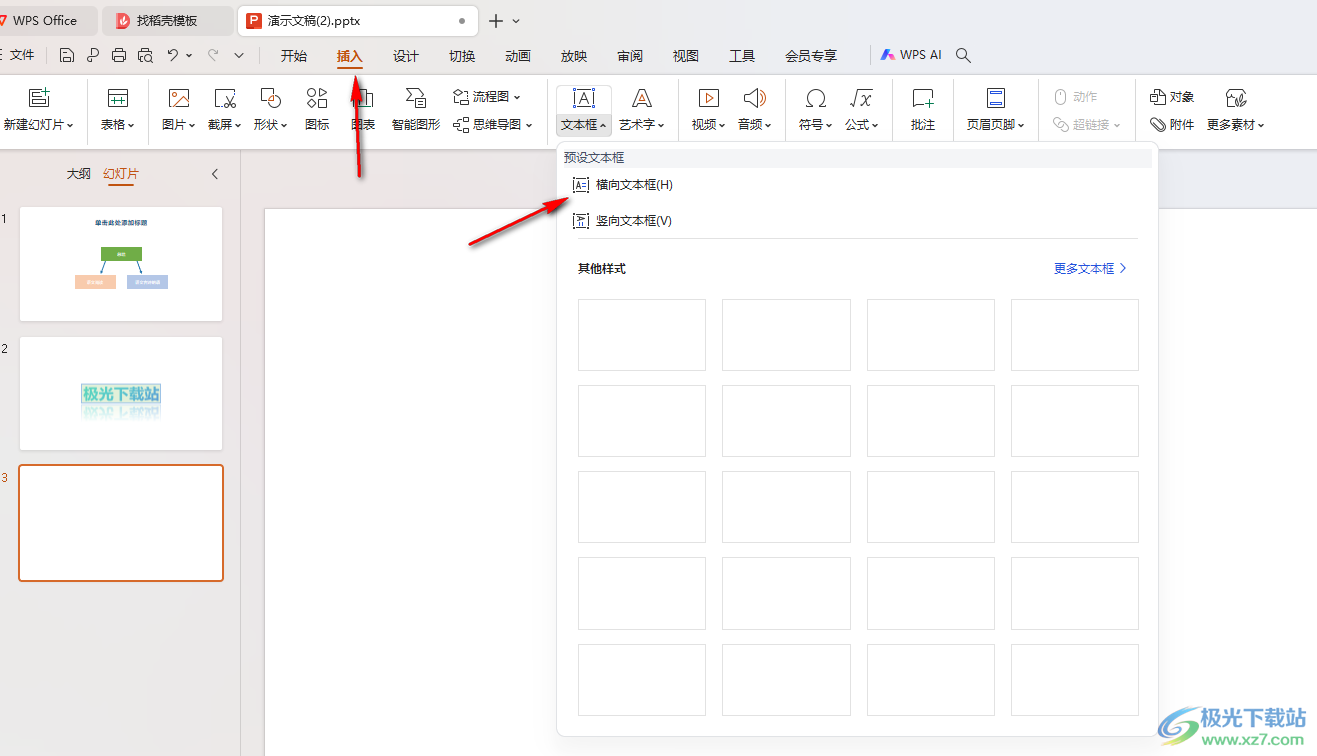Click the Video (视频) icon

tap(708, 98)
